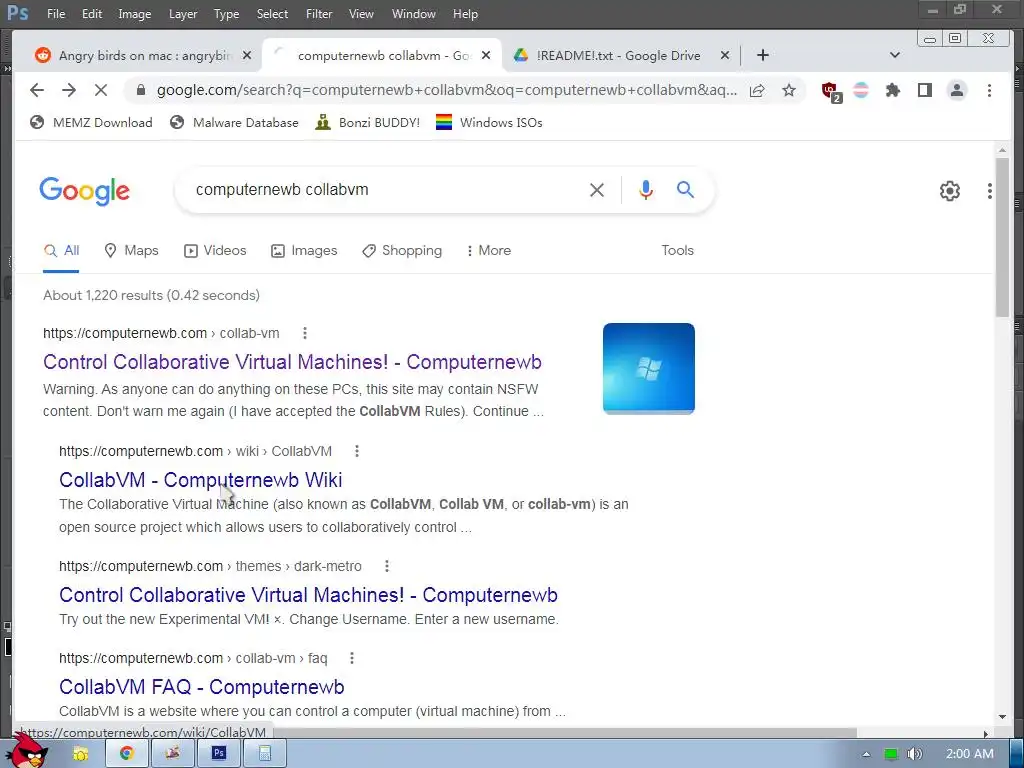This screenshot has height=768, width=1024.
Task: Select the Videos results tab
Action: (215, 251)
